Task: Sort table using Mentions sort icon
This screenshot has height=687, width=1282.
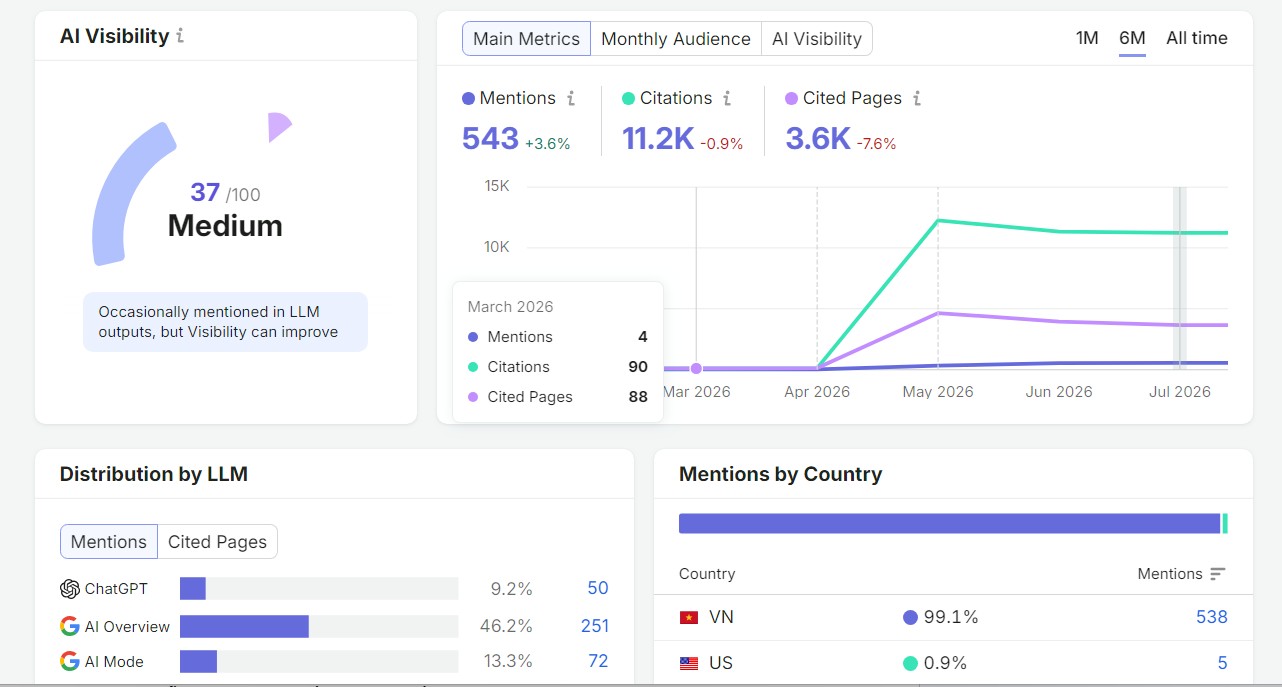Action: click(x=1217, y=574)
